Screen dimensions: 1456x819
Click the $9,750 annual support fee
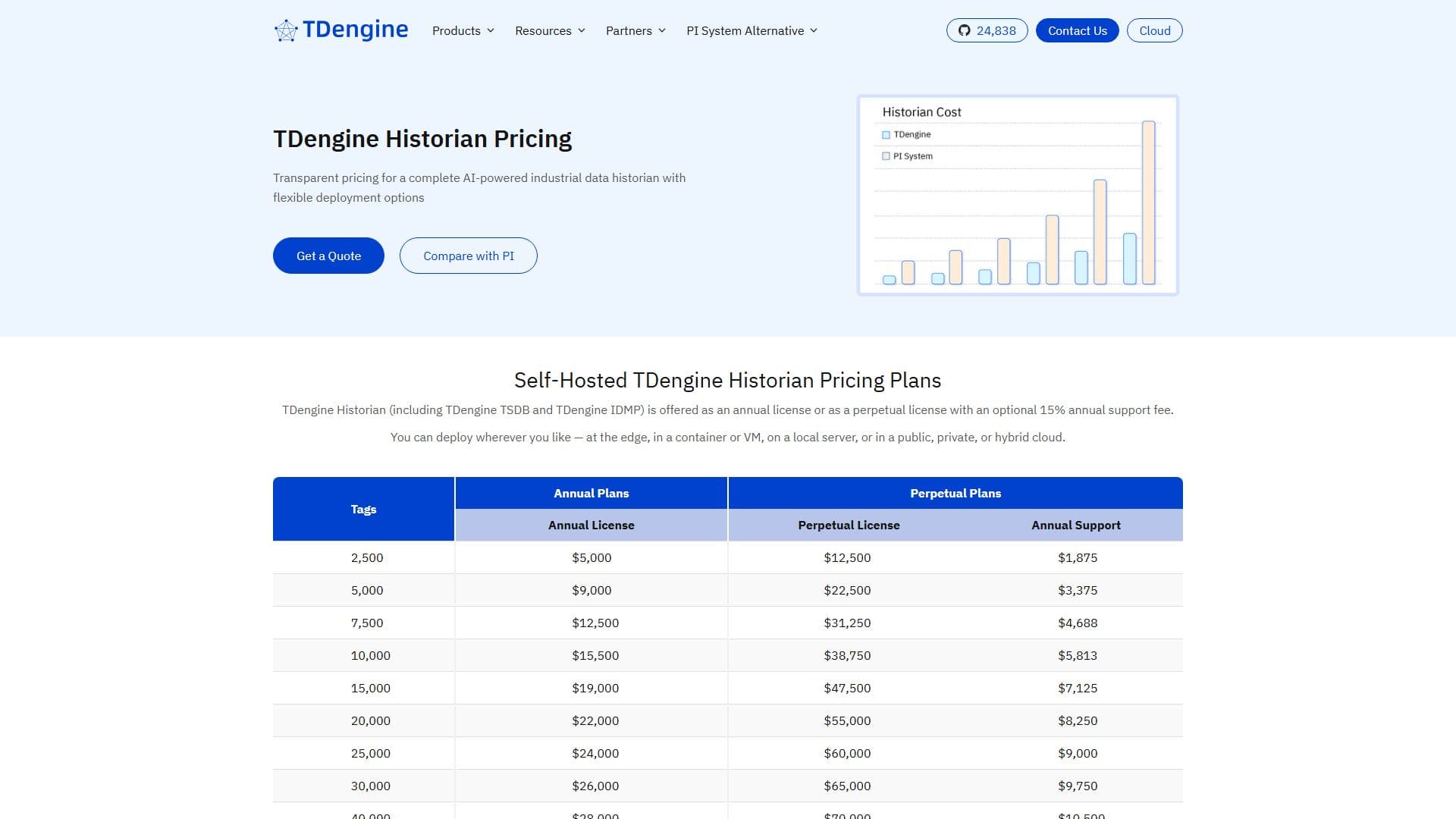1078,786
